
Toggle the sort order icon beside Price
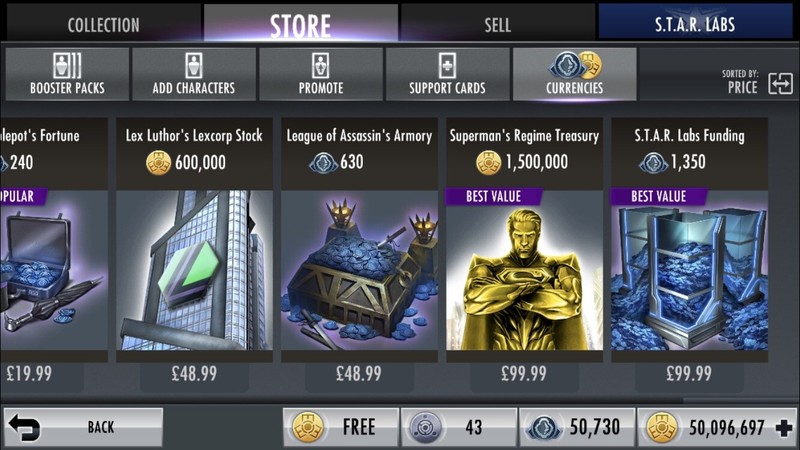[x=781, y=83]
